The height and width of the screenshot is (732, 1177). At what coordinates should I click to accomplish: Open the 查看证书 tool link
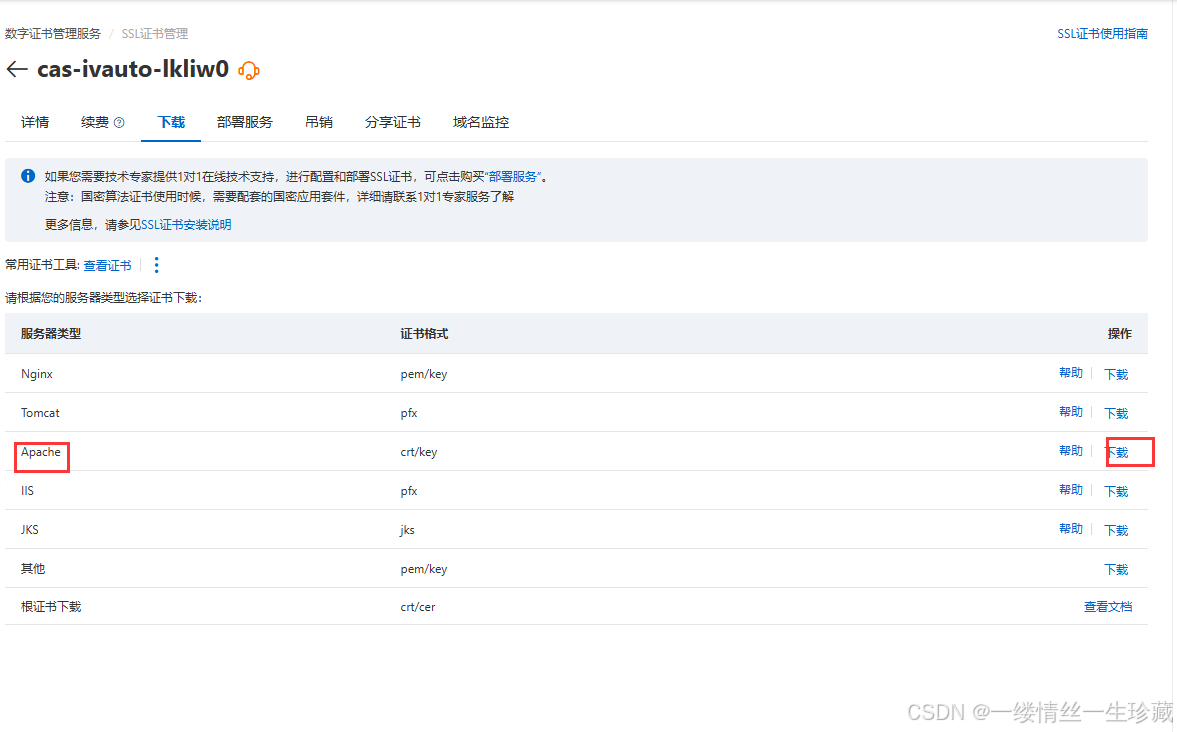click(107, 265)
